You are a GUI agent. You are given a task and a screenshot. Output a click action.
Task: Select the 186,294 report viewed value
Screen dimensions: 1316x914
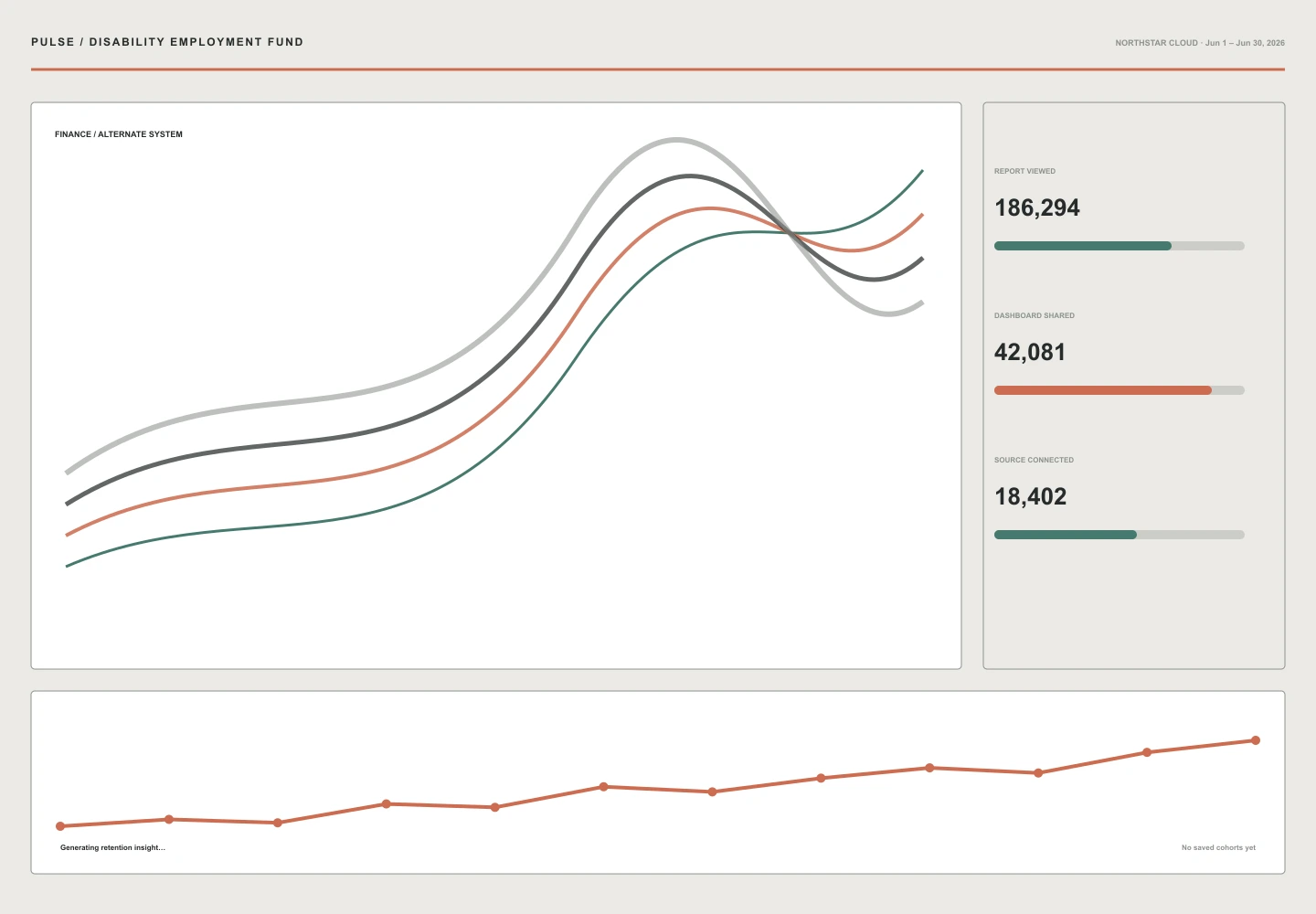[x=1037, y=208]
